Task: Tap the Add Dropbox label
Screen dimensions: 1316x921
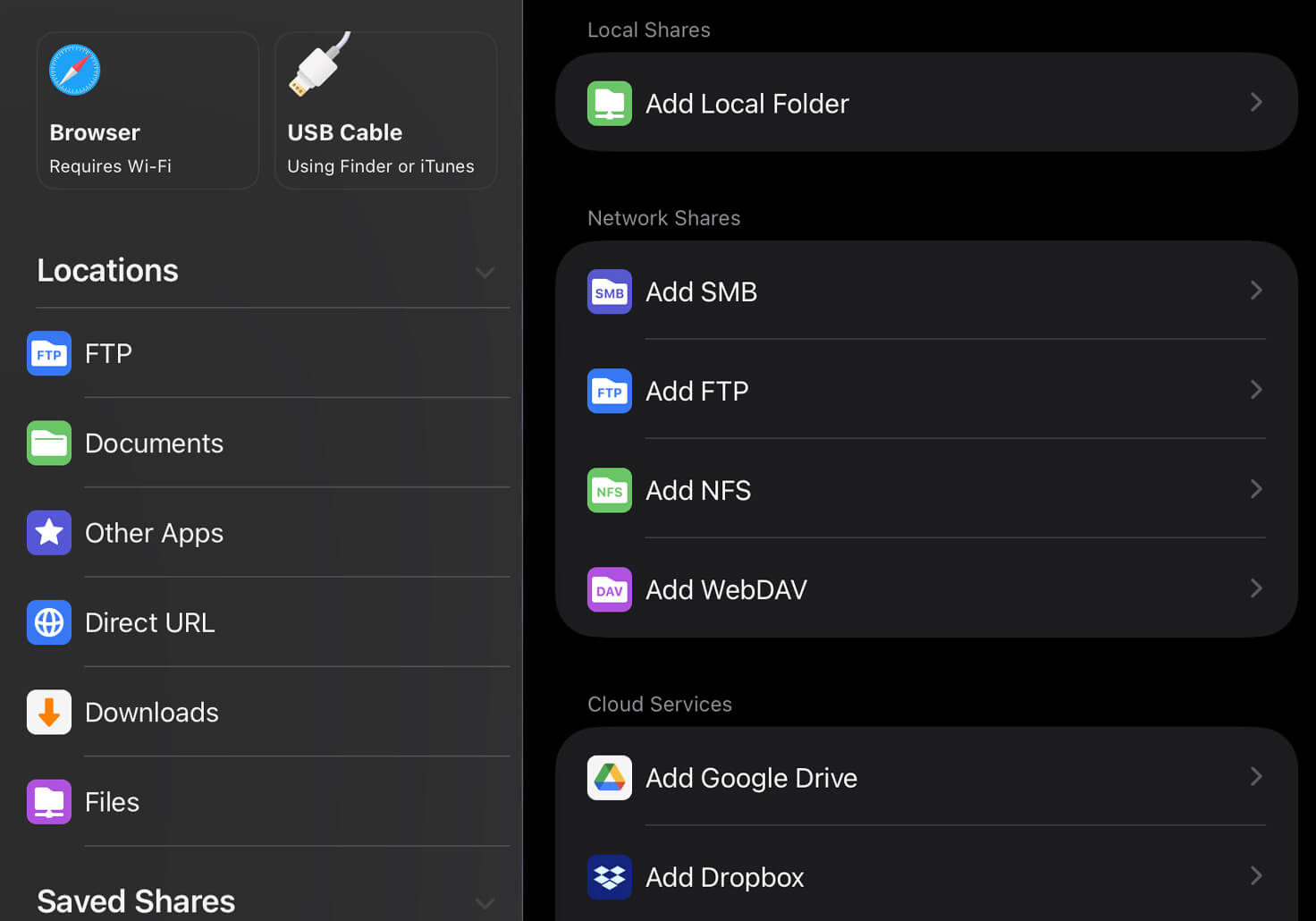Action: 725,877
